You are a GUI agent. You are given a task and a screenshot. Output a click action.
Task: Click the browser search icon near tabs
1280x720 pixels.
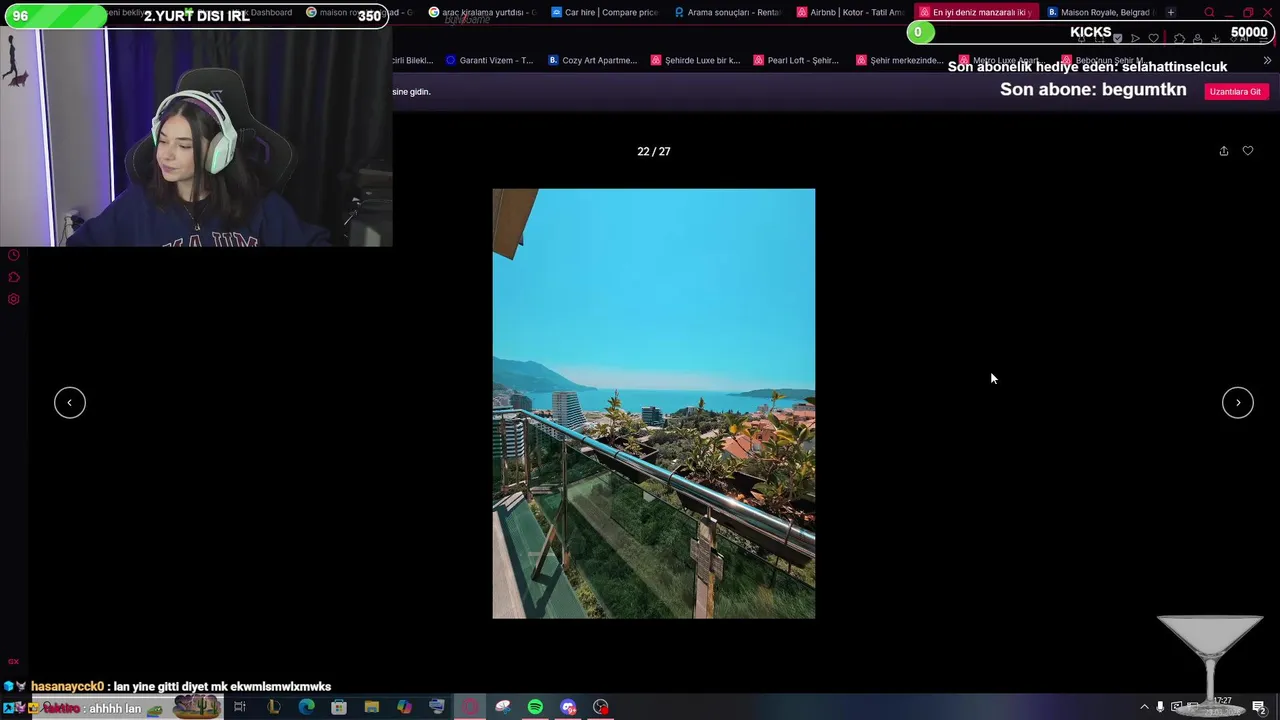[1209, 12]
